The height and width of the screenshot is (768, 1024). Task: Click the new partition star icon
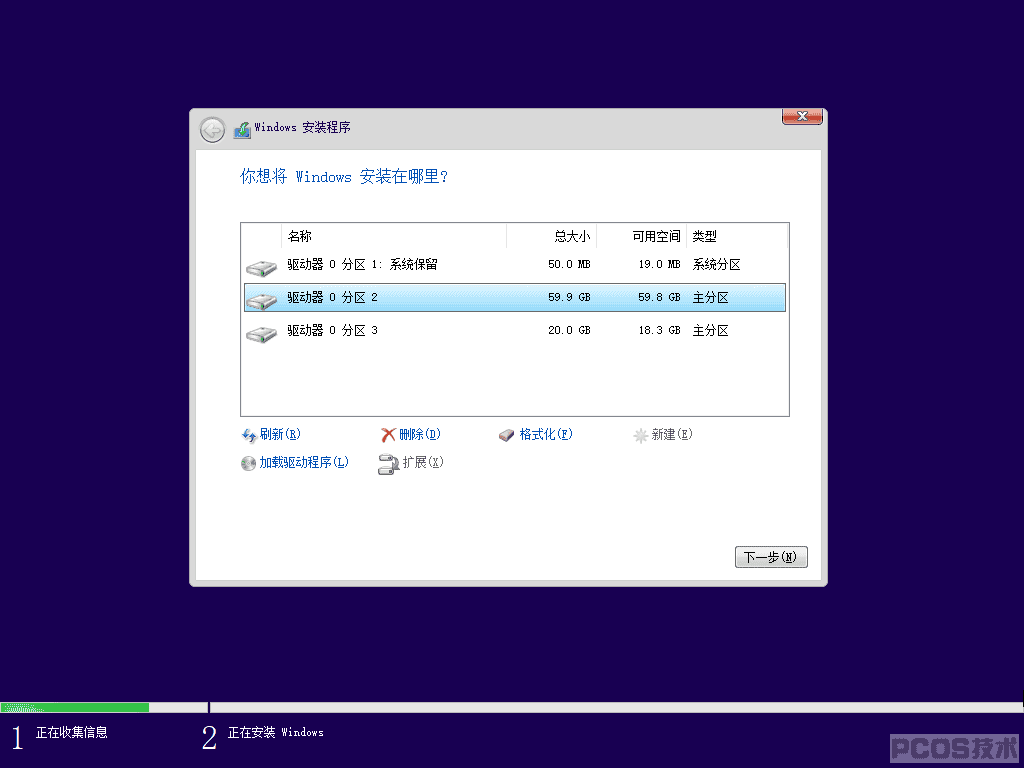tap(641, 435)
